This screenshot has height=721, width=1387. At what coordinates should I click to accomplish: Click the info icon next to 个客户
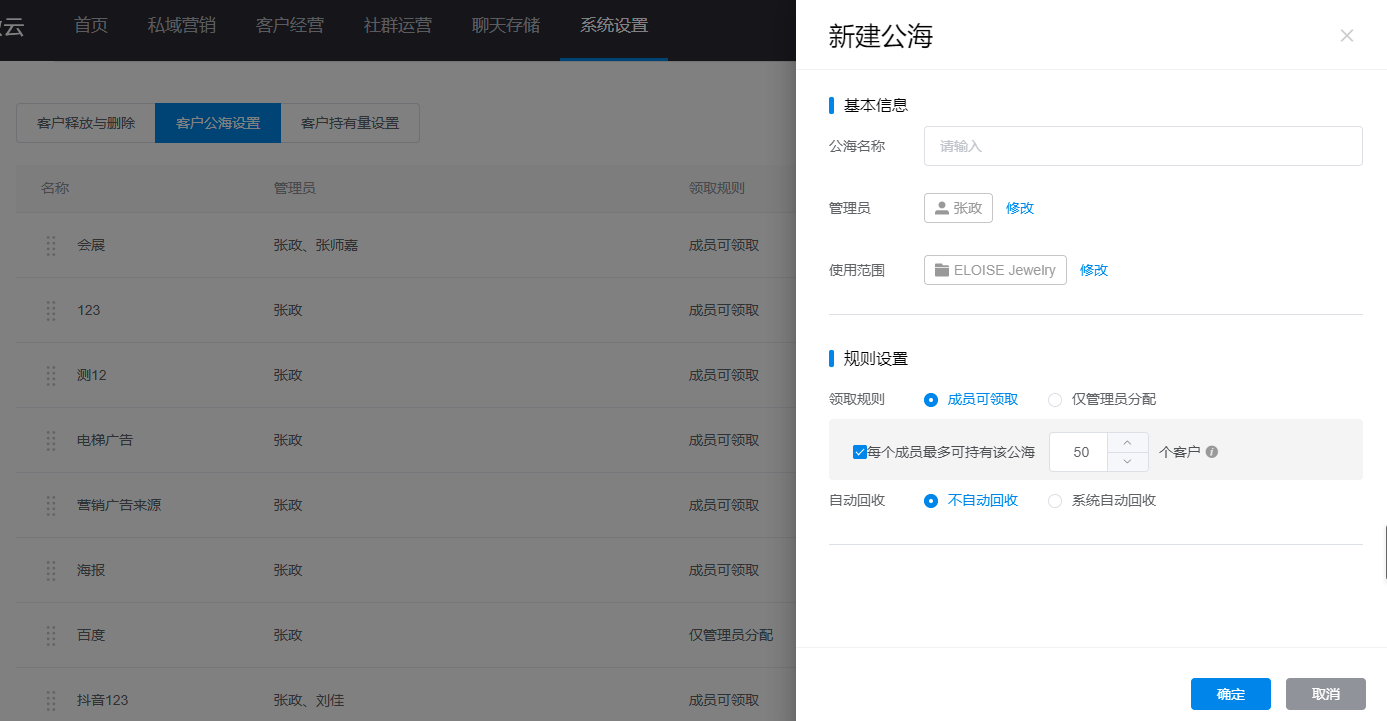(x=1212, y=452)
